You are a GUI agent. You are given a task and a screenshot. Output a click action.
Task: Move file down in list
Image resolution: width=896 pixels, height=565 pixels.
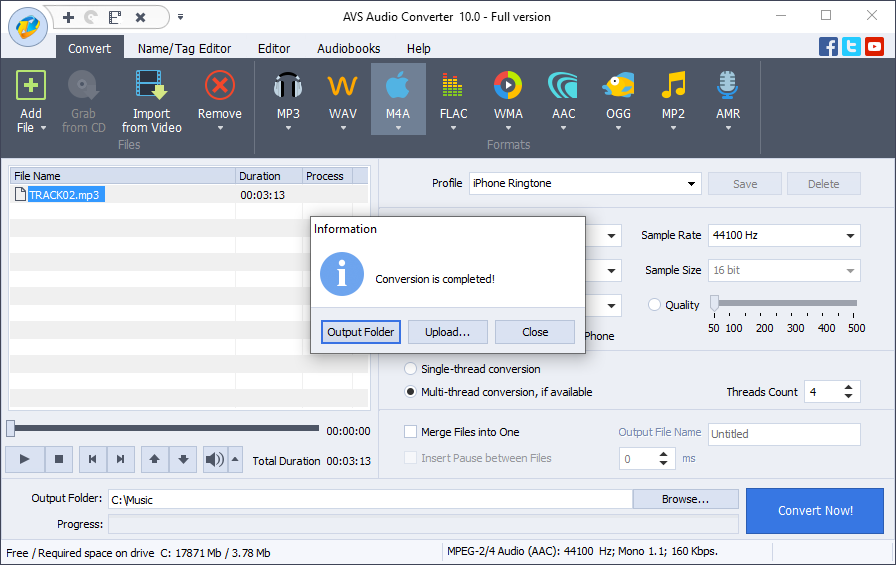183,459
